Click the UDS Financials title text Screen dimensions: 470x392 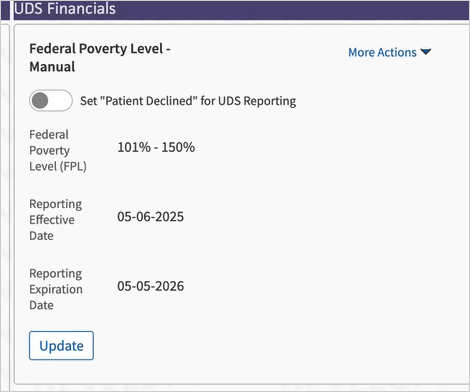pyautogui.click(x=65, y=8)
